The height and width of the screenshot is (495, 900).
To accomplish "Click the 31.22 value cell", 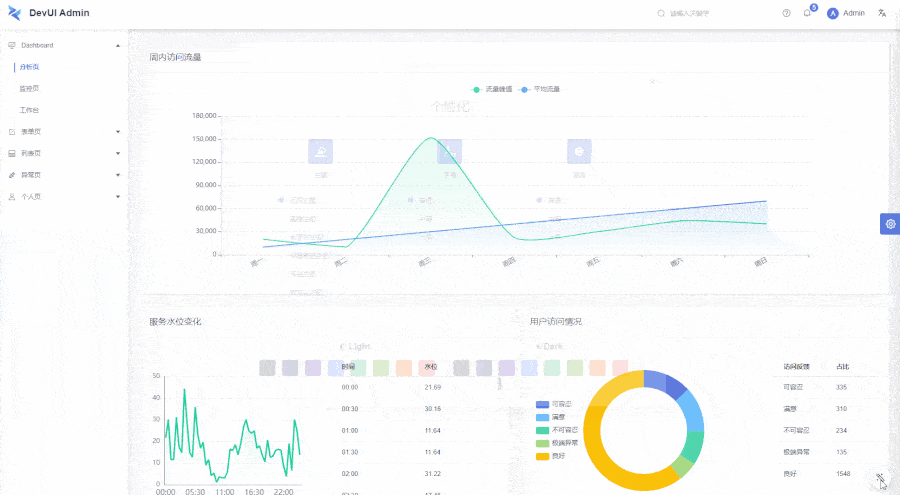I will 433,474.
